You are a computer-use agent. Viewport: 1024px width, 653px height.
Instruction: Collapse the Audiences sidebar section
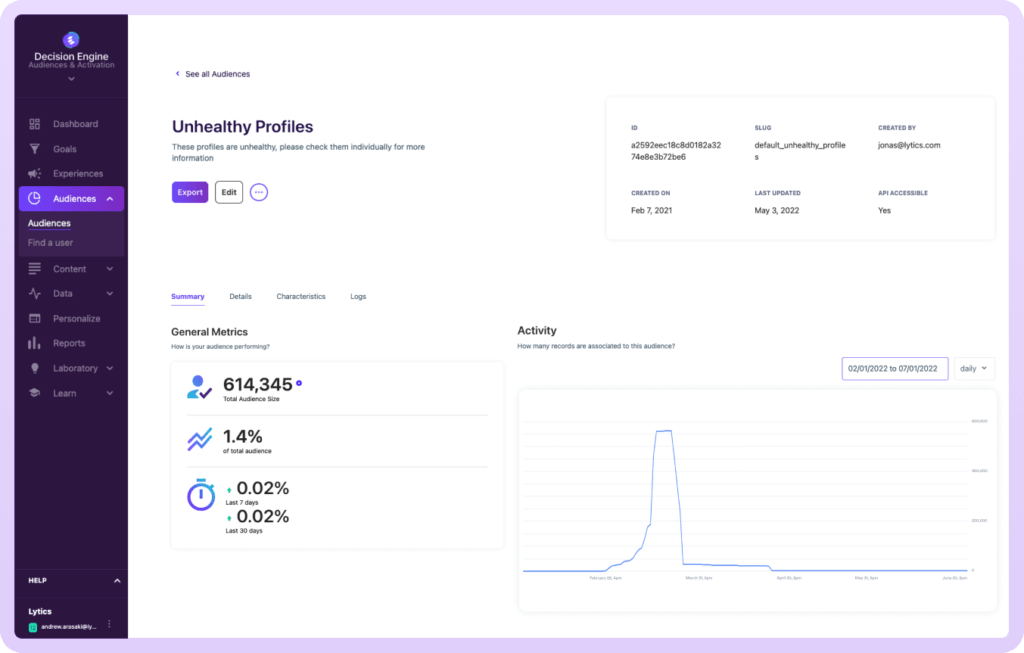109,199
